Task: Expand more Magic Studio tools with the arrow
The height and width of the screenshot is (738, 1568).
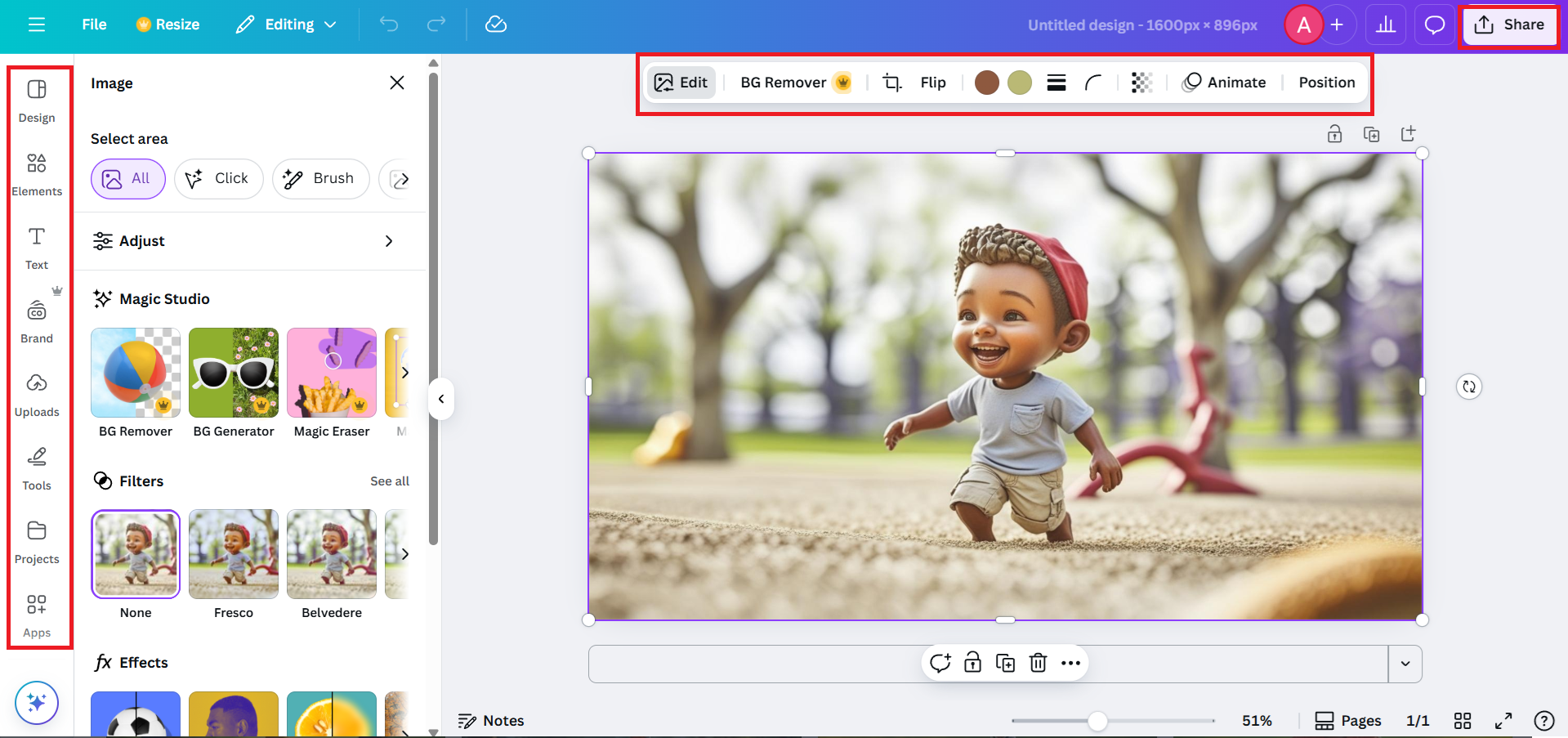Action: (406, 372)
